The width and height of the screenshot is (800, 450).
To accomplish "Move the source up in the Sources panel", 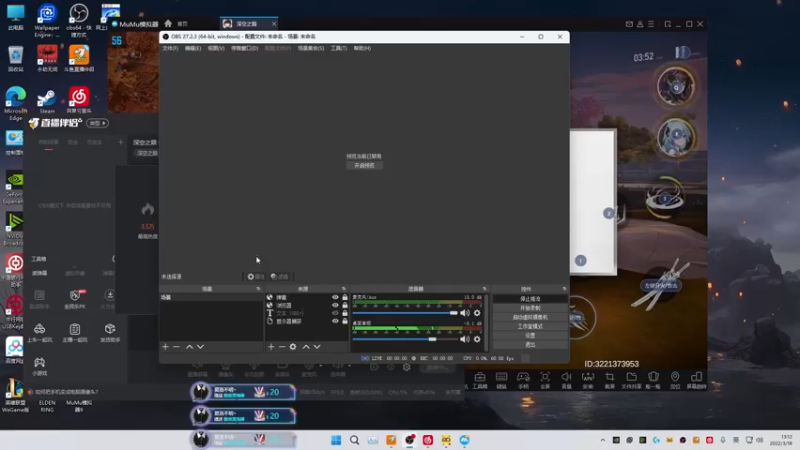I will (306, 346).
